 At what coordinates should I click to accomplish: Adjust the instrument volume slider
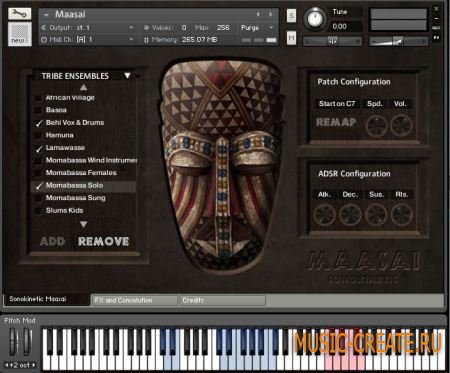click(398, 41)
